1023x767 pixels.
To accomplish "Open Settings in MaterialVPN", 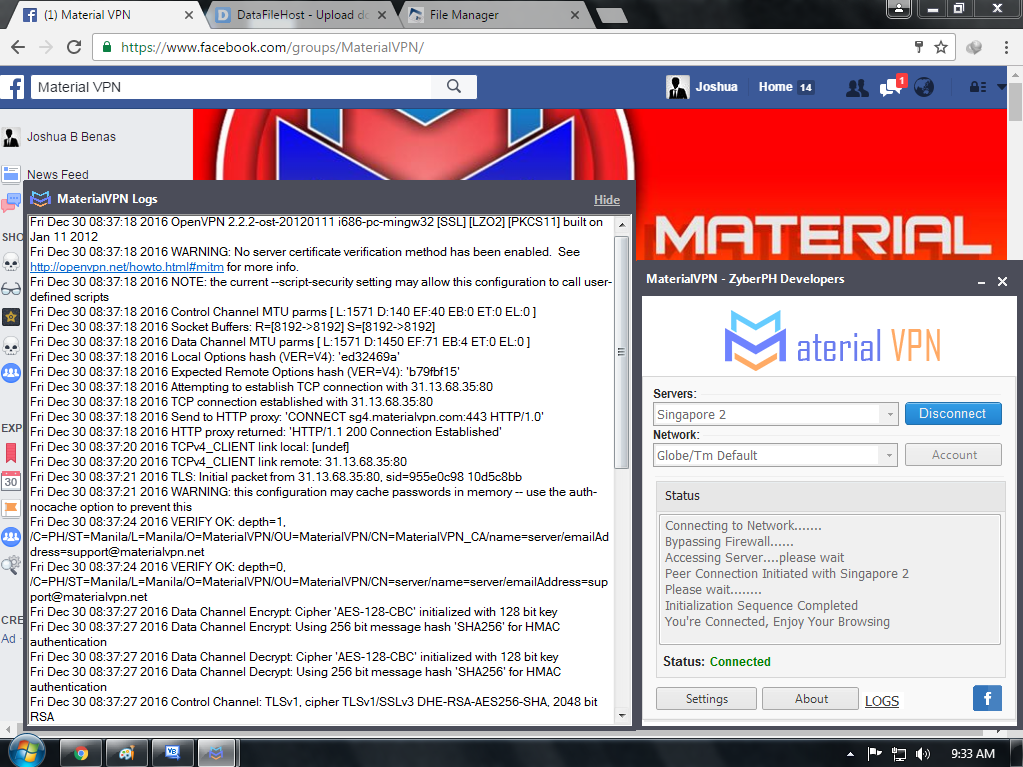I will coord(706,699).
